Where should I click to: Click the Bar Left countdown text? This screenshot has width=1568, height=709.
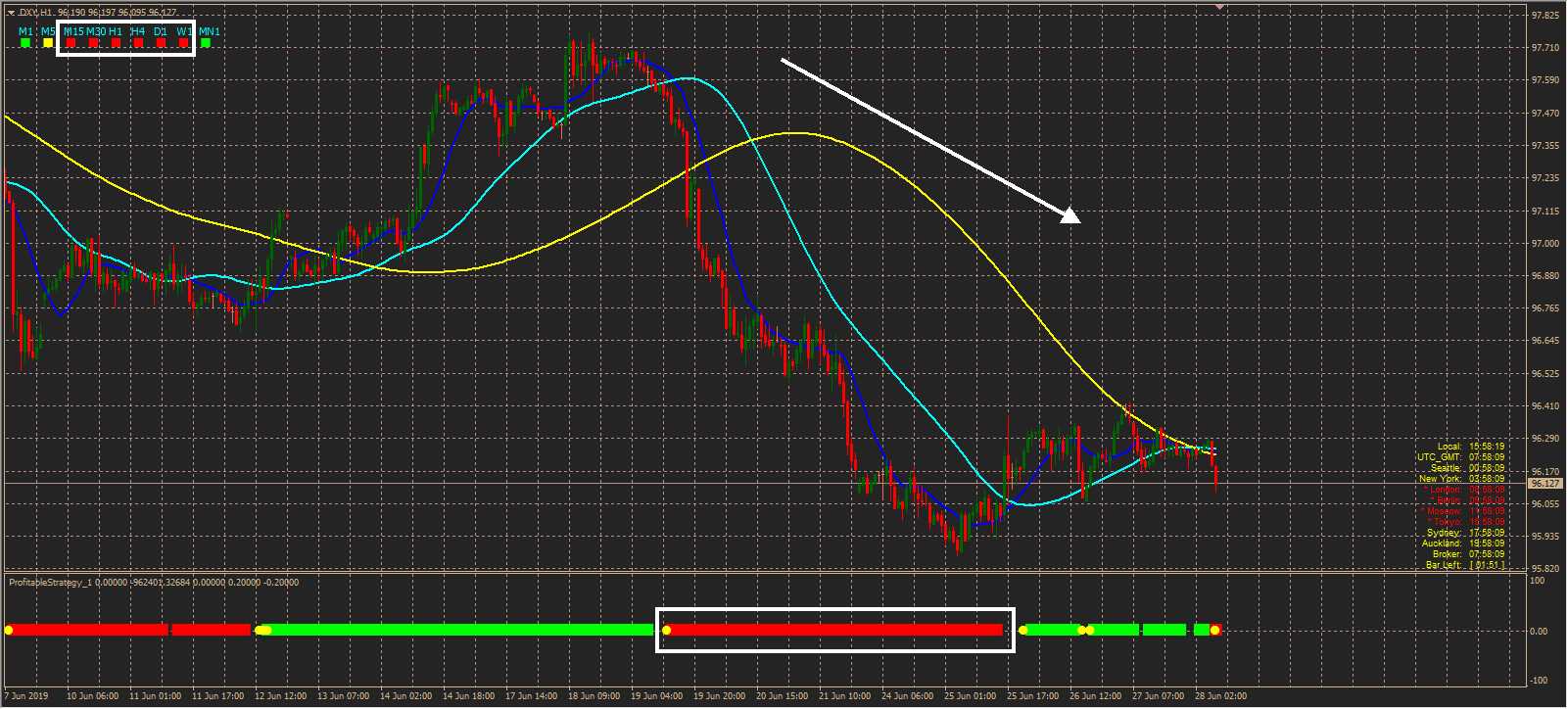point(1466,564)
